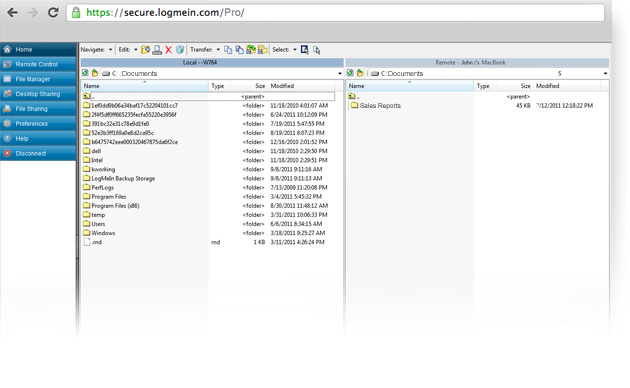Refresh the remote pane listing
Screen dimensions: 630x388
tap(350, 73)
